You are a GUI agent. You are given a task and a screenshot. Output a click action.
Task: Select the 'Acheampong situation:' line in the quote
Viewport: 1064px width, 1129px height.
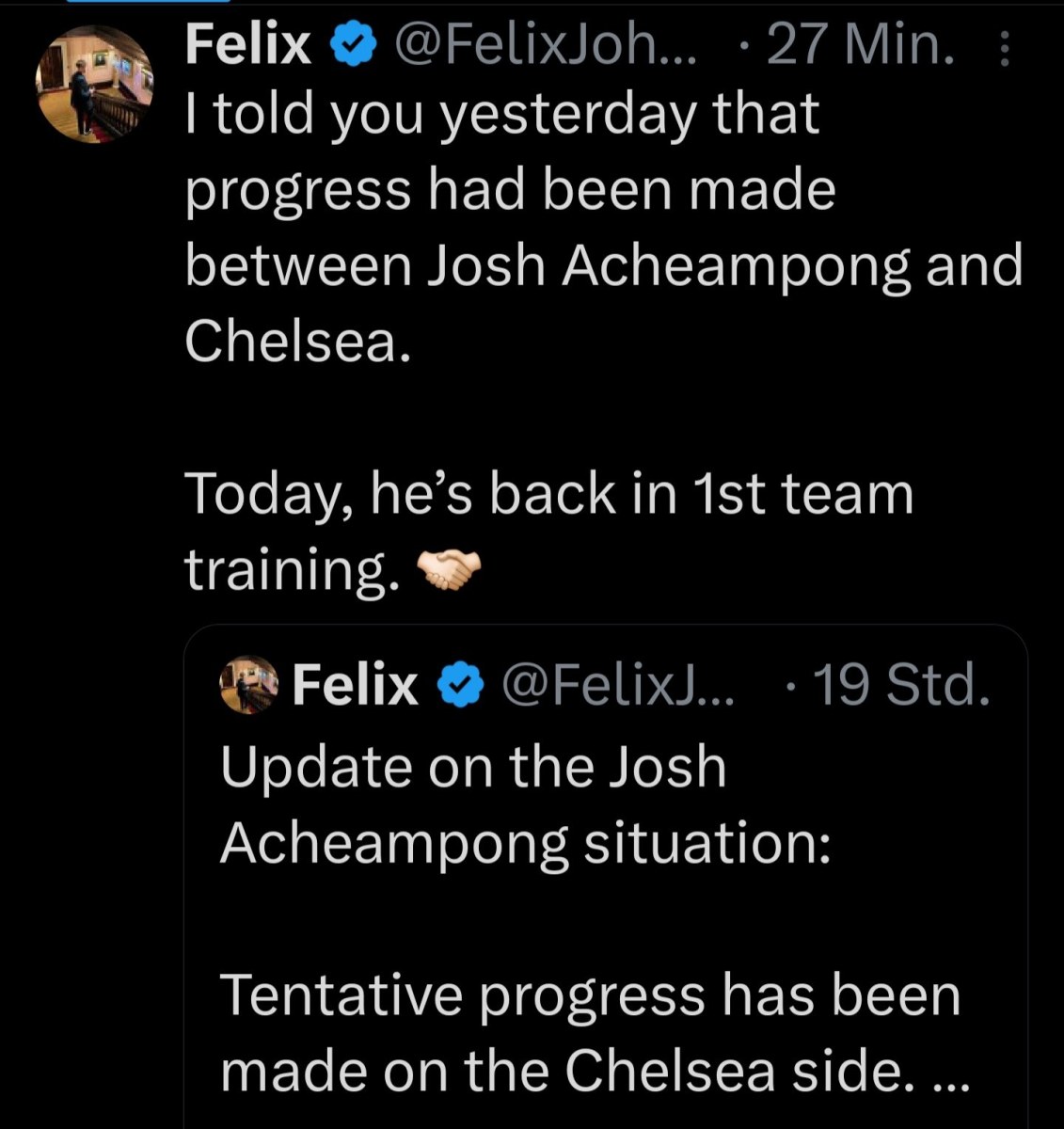pos(525,843)
